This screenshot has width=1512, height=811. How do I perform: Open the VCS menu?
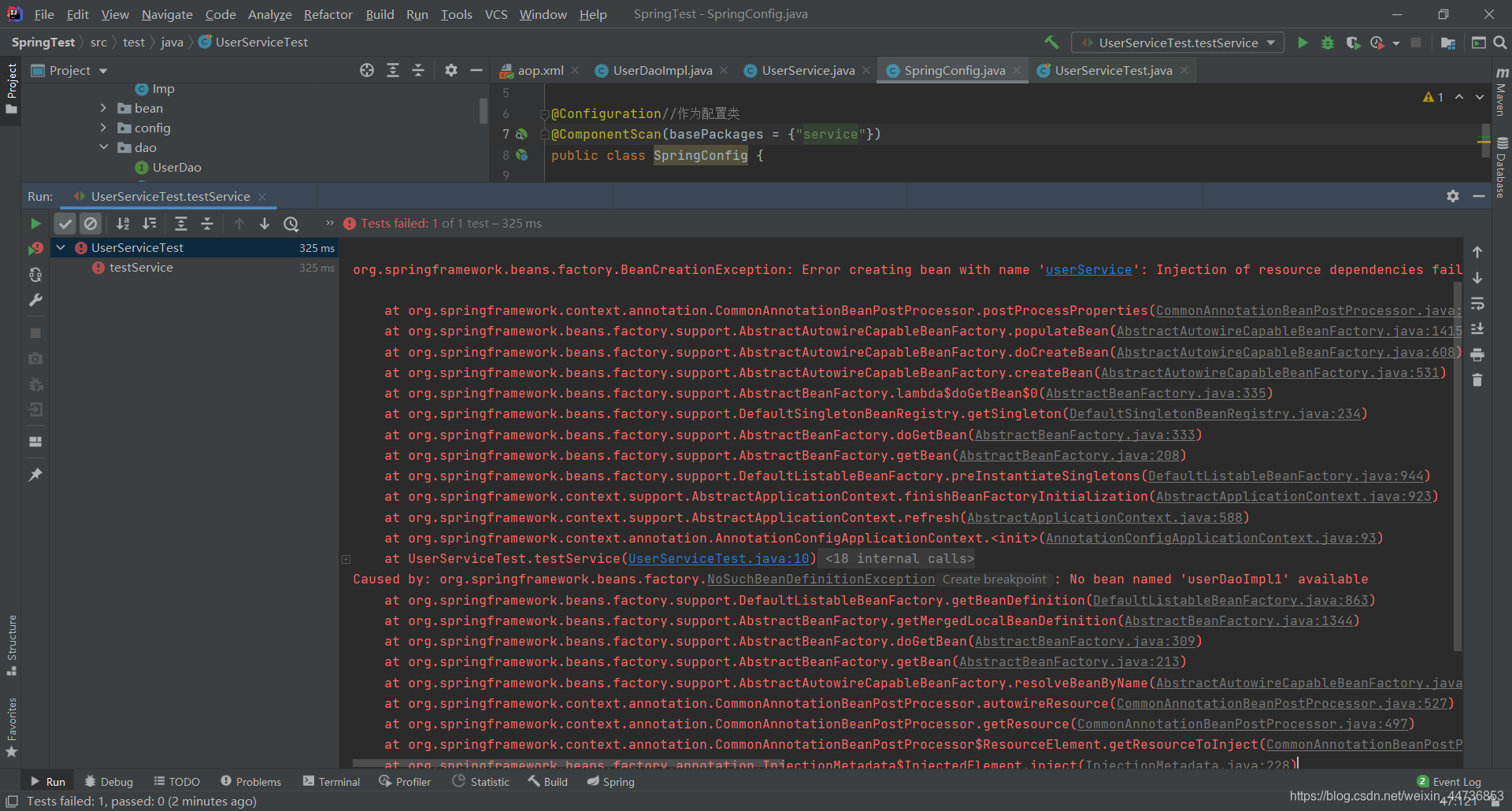[x=496, y=14]
